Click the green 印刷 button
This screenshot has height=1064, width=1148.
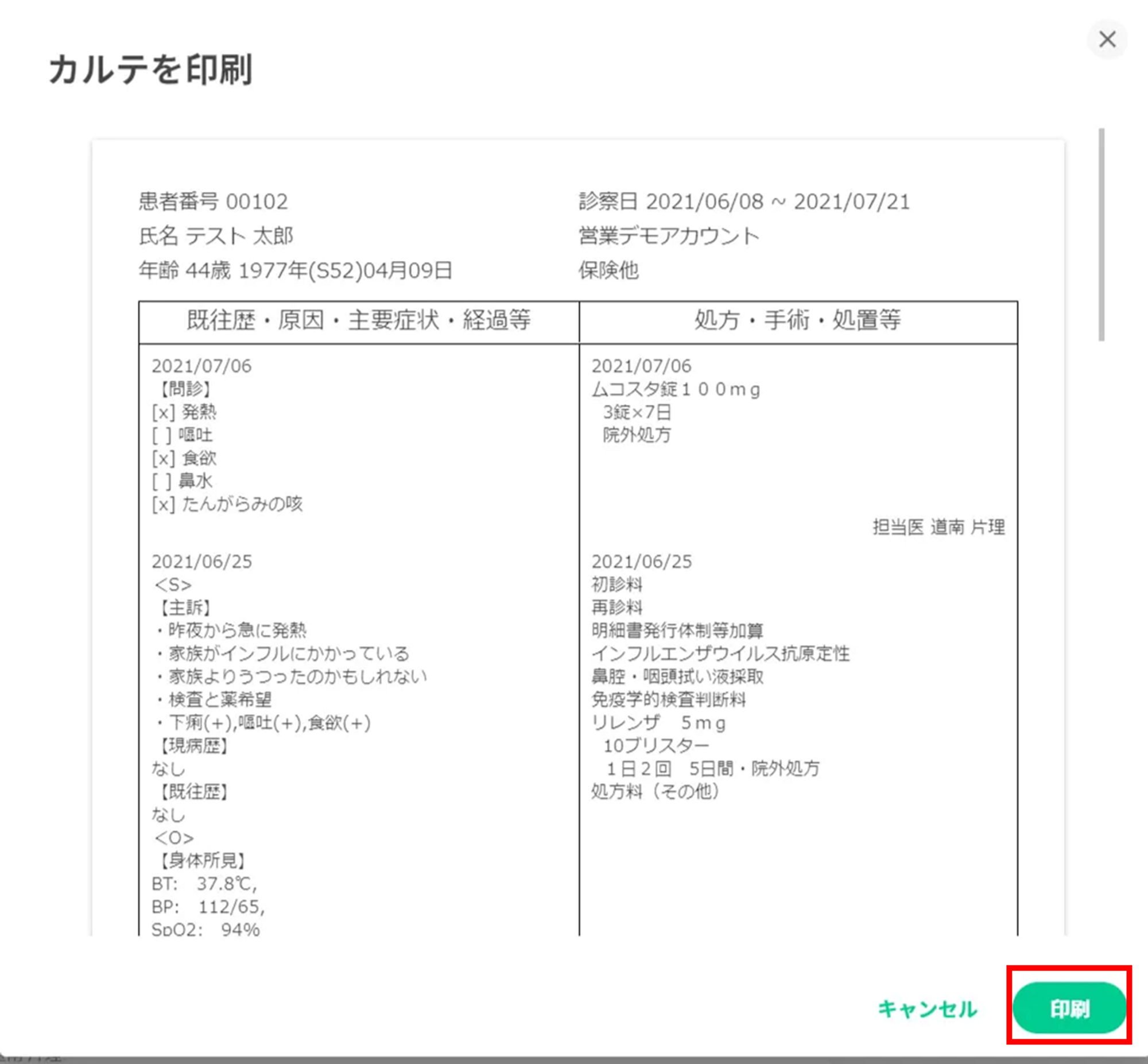click(1069, 1008)
